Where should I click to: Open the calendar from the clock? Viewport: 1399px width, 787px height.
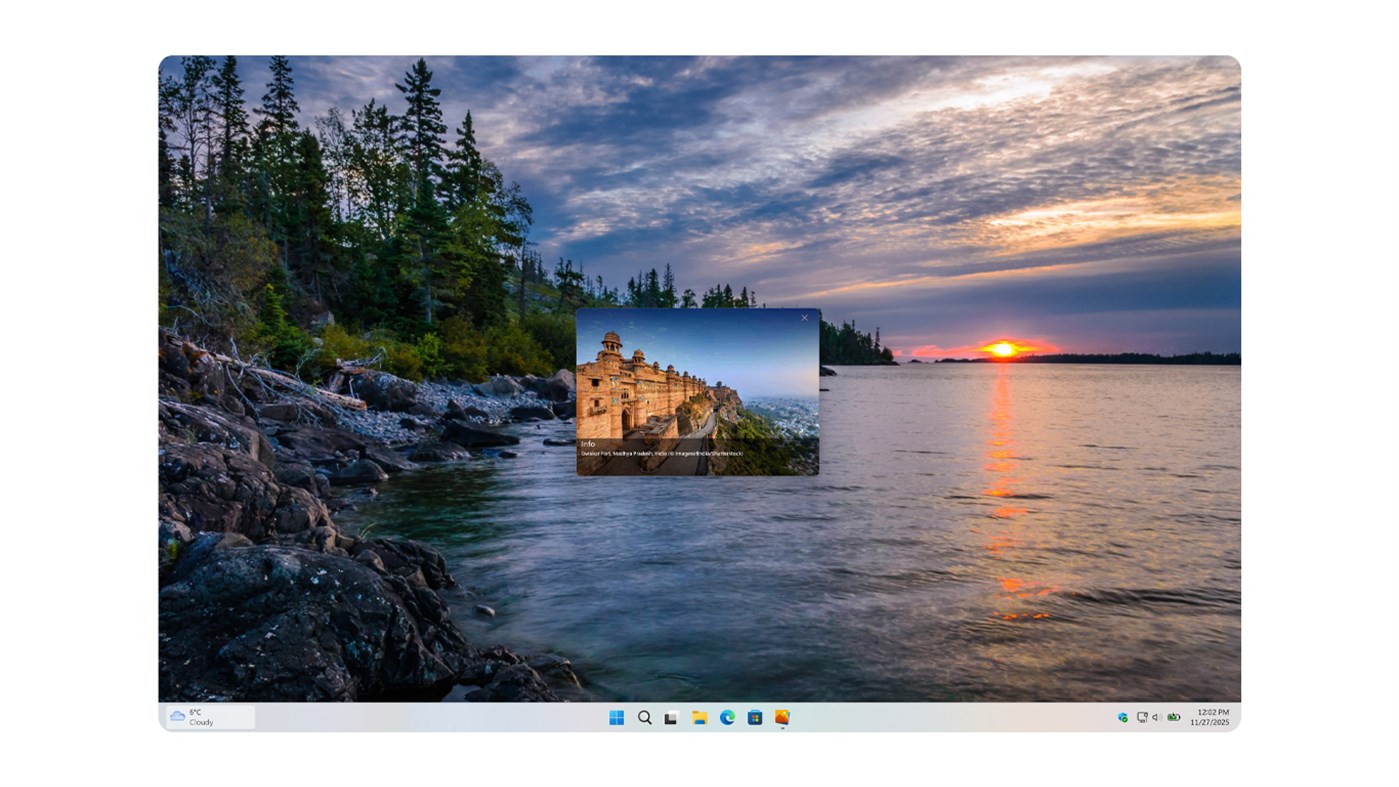(1210, 716)
